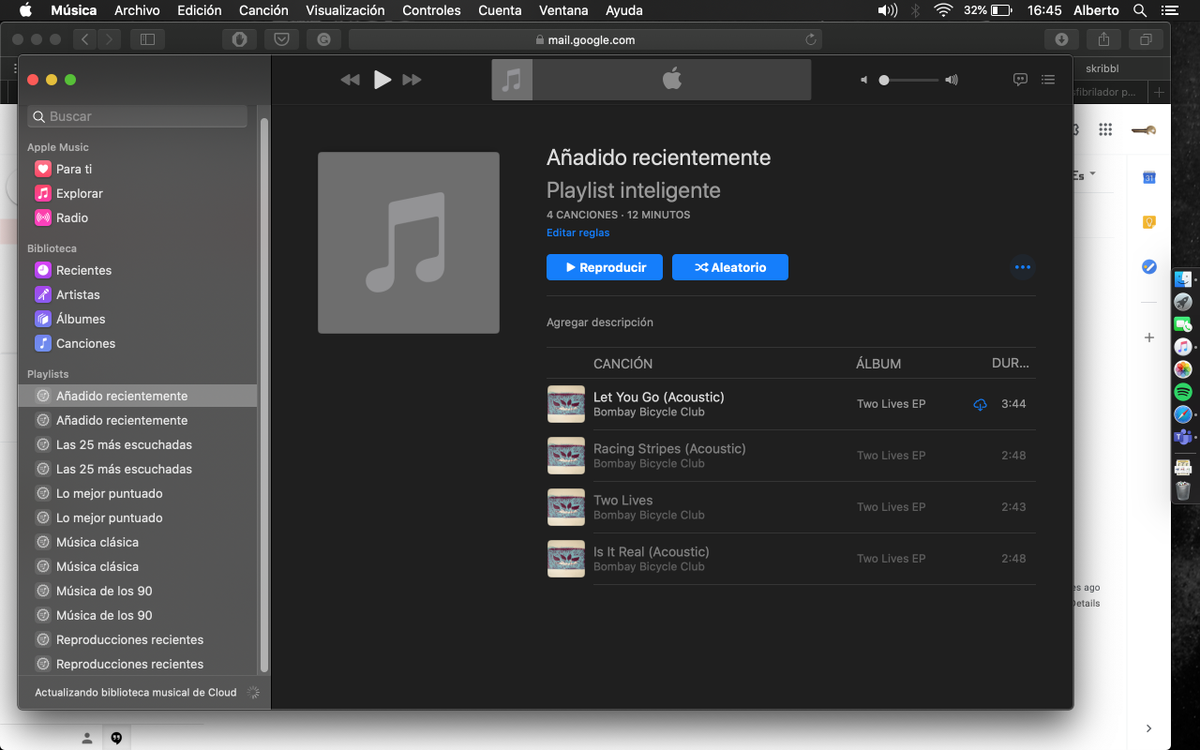The image size is (1200, 750).
Task: Select the Two Lives song row
Action: 791,507
